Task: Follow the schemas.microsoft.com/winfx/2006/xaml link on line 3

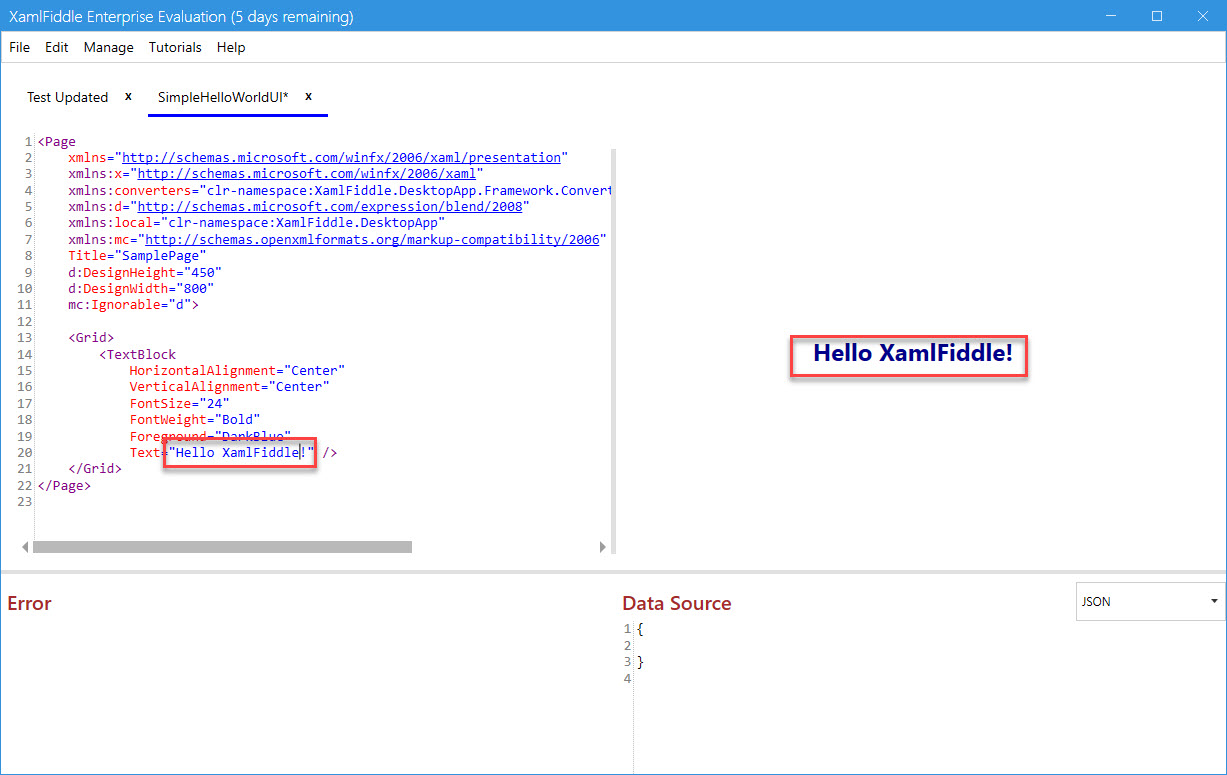Action: coord(306,174)
